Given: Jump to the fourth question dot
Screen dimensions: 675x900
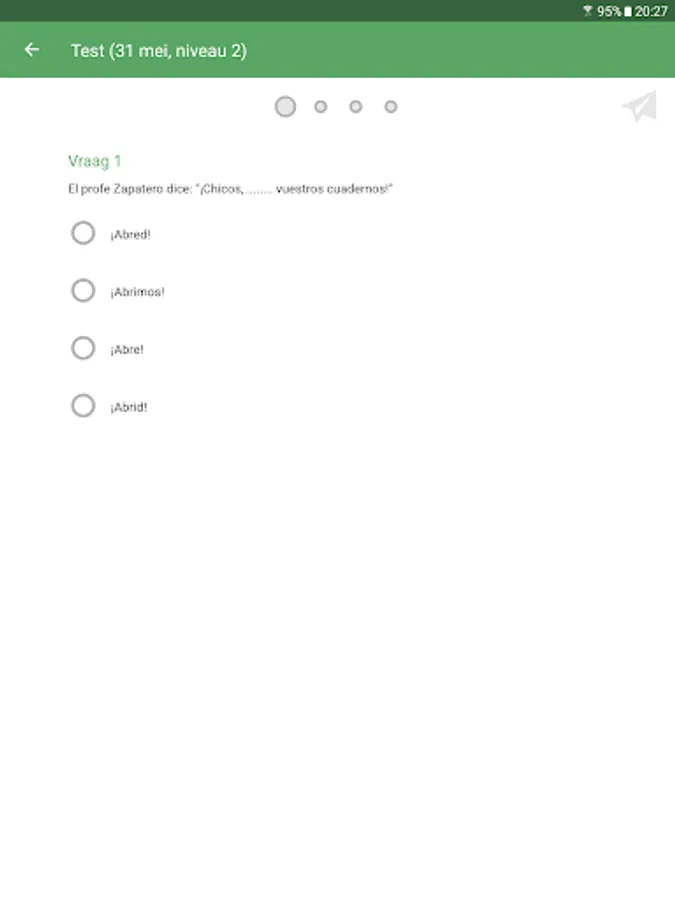Looking at the screenshot, I should [x=391, y=107].
